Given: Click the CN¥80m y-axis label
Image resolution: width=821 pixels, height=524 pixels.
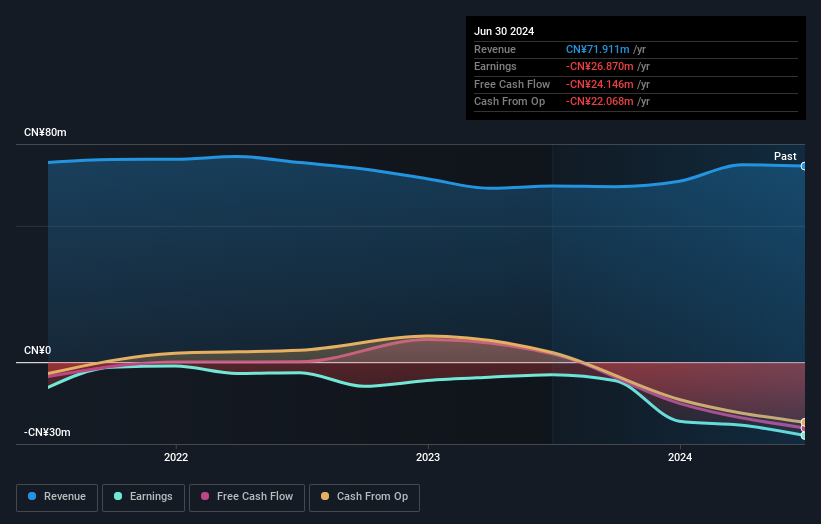Looking at the screenshot, I should pos(45,132).
